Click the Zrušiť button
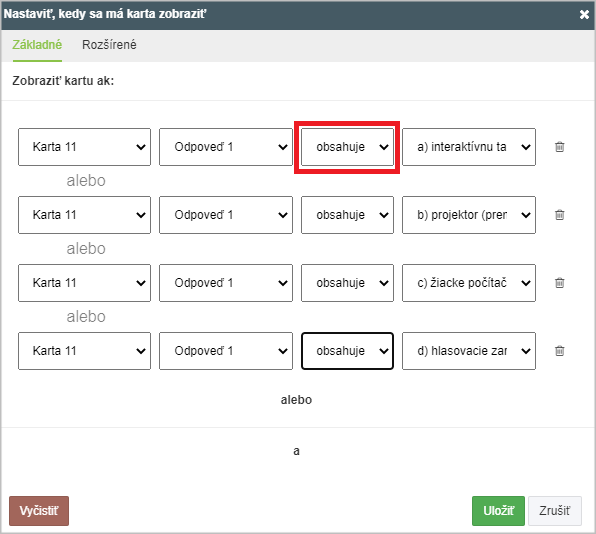The image size is (596, 534). point(555,511)
